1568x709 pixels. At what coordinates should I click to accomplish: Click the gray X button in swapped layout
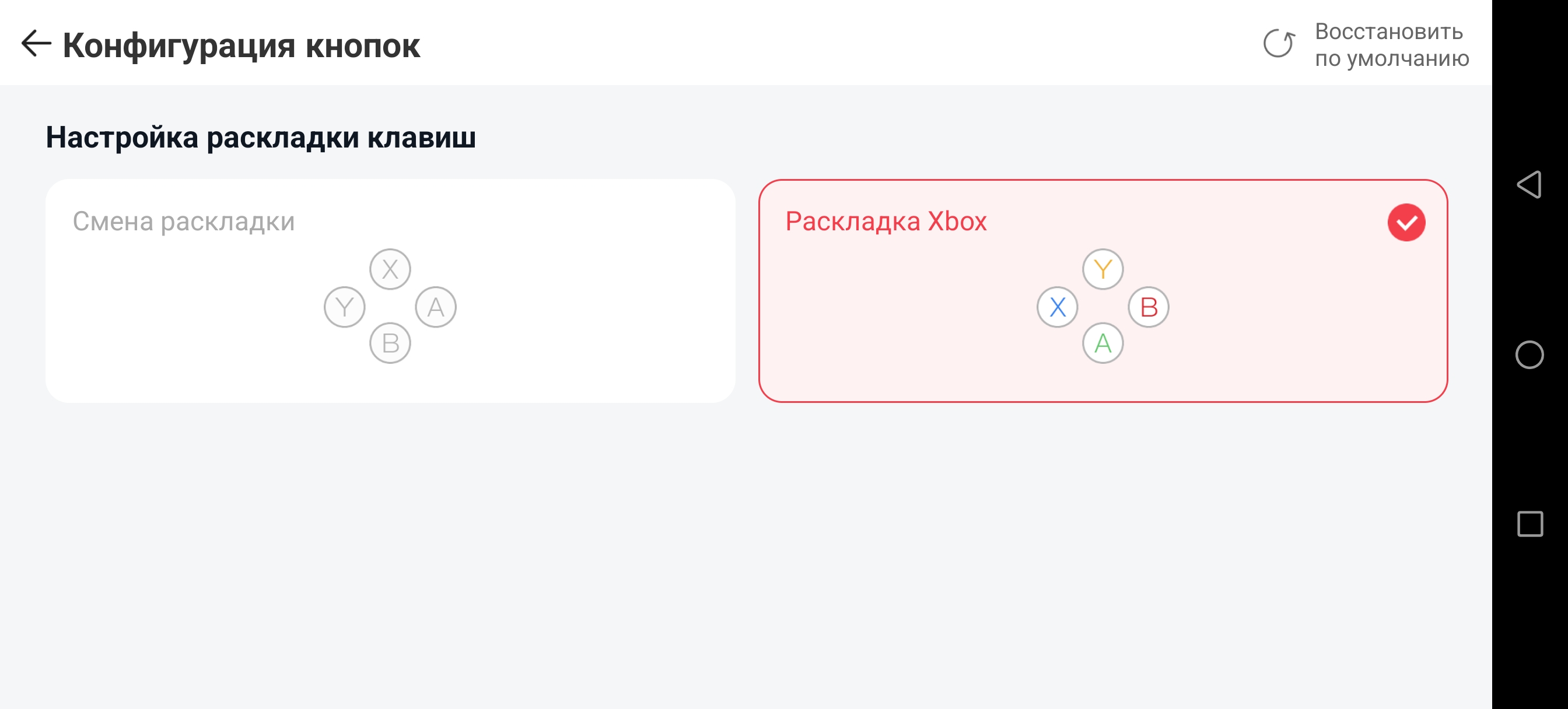390,269
